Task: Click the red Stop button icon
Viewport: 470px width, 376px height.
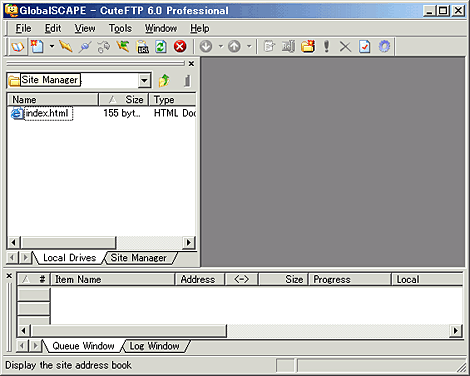Action: 180,47
